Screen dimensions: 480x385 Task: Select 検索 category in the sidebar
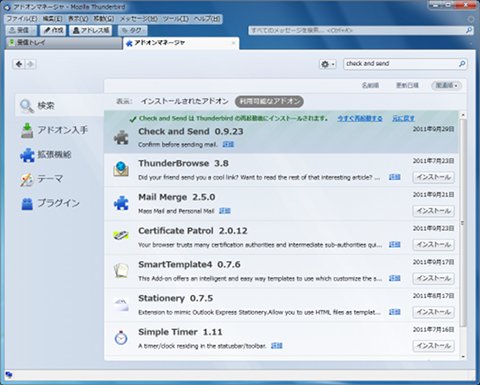59,105
